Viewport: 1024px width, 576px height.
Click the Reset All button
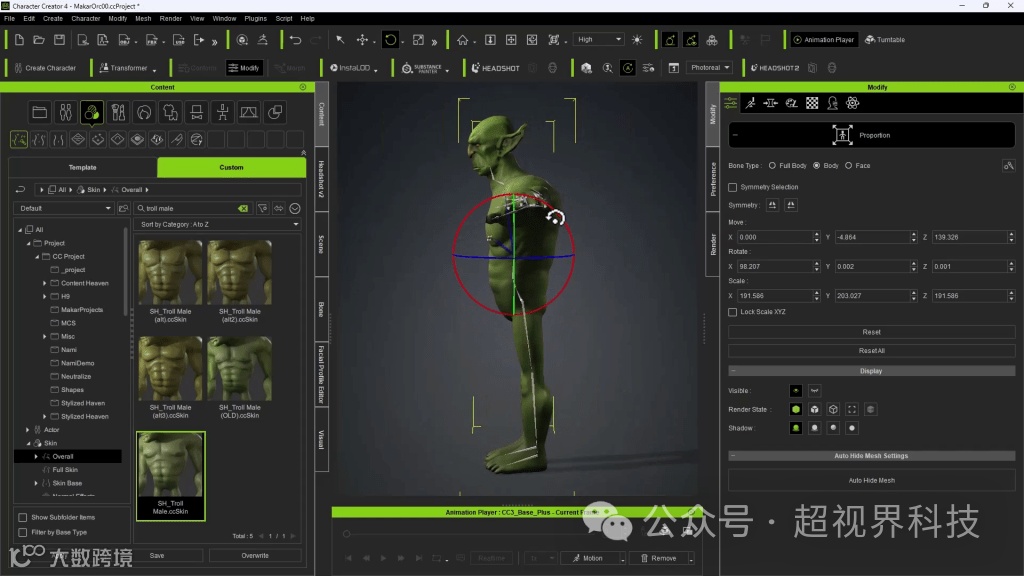tap(871, 351)
